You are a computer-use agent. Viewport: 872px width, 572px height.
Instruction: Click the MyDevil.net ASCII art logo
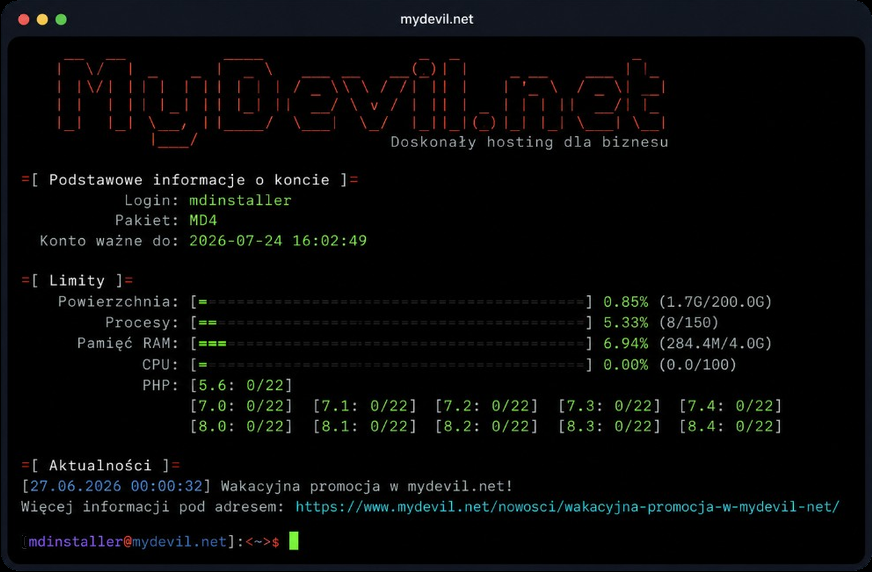[x=361, y=101]
